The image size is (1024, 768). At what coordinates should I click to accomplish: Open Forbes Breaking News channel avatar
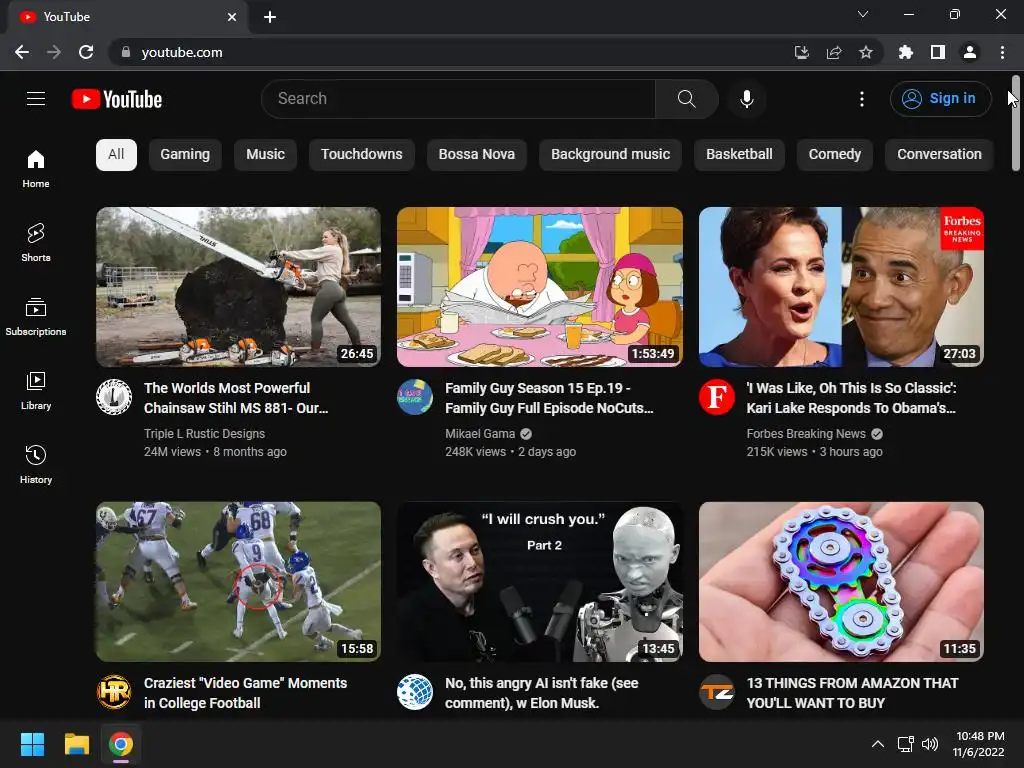tap(716, 397)
